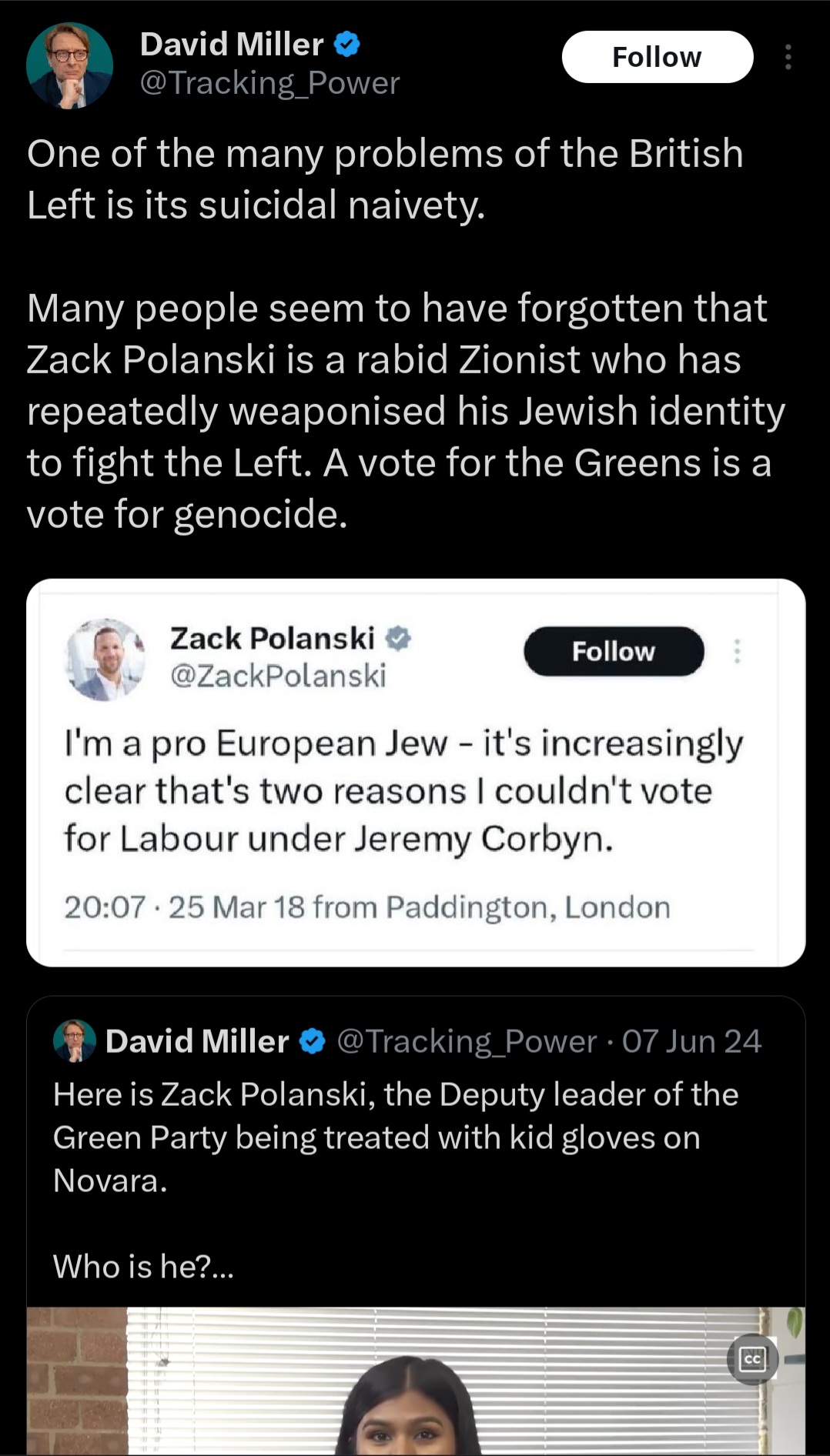This screenshot has width=830, height=1456.
Task: Click David Miller's blue verified badge at top
Action: (x=347, y=44)
